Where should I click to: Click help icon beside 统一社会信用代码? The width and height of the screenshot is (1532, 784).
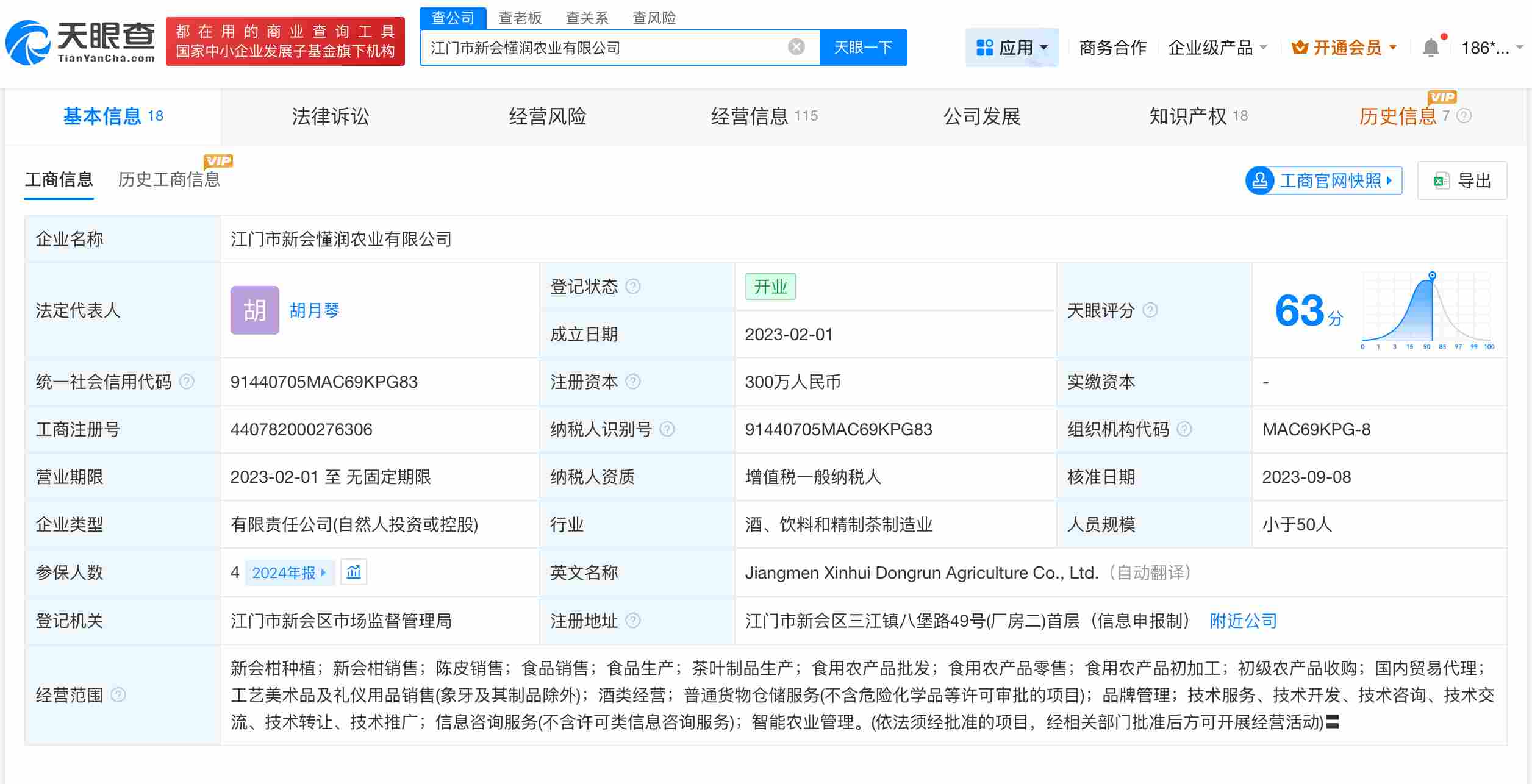[x=187, y=382]
